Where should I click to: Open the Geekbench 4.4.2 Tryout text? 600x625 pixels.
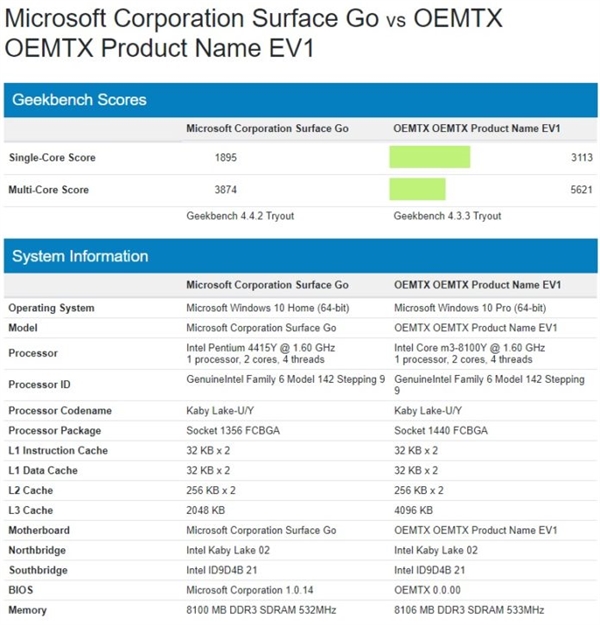point(240,216)
